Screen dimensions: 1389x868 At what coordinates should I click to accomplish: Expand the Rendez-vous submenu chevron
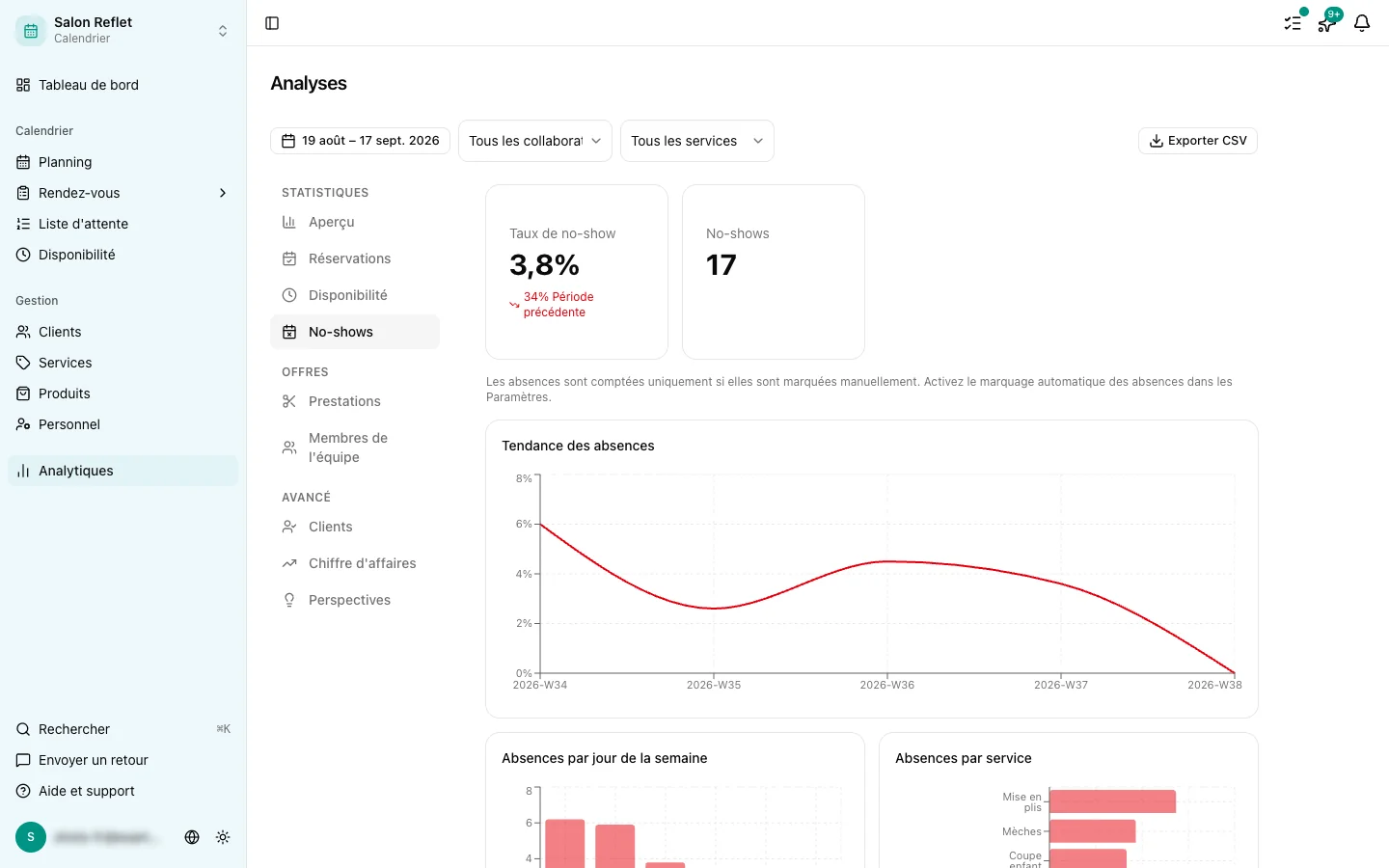pyautogui.click(x=223, y=193)
